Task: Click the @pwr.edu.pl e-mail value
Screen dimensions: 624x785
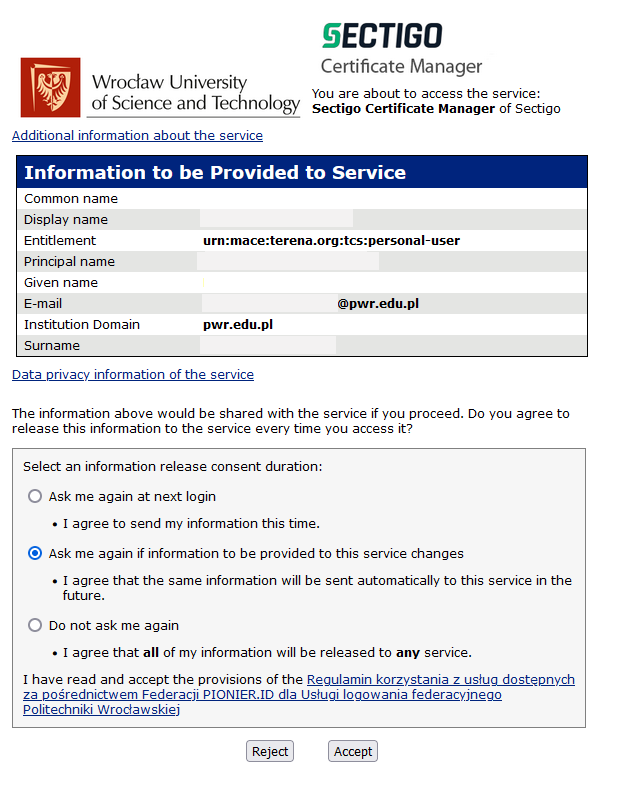Action: [377, 303]
